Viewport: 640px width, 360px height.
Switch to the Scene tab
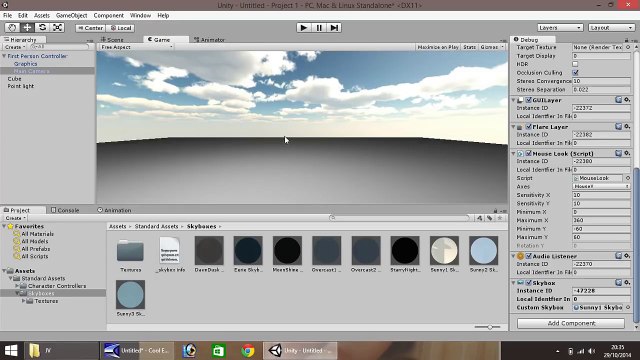(x=112, y=40)
